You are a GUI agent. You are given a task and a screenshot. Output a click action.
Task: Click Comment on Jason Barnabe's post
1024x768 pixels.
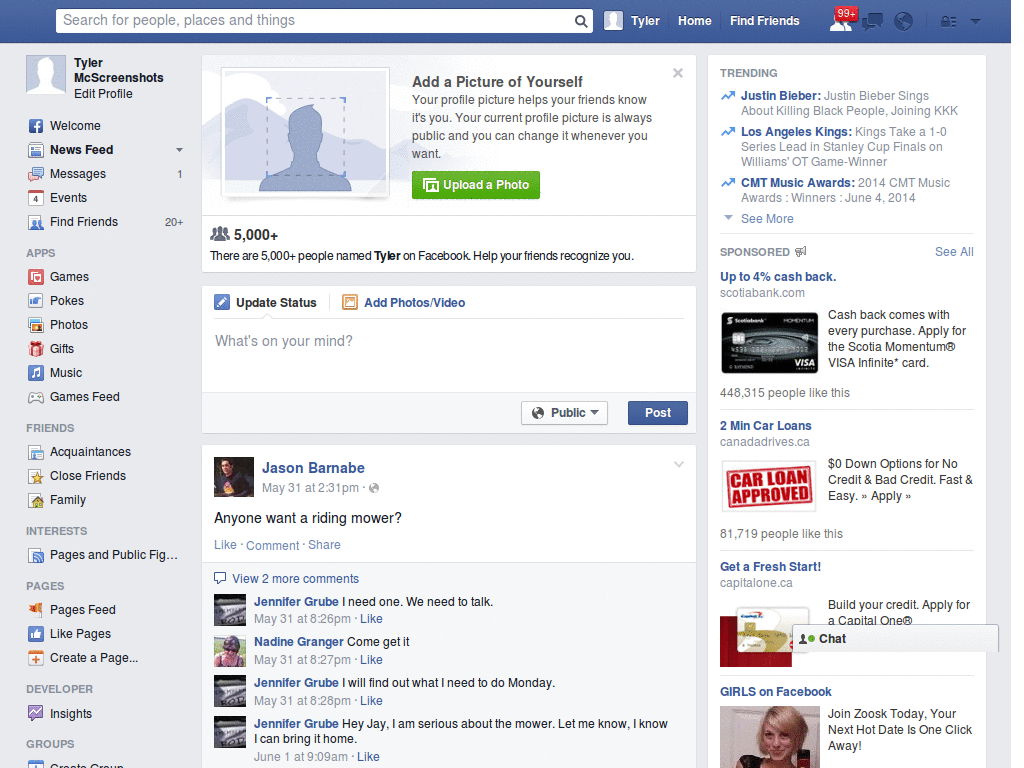pyautogui.click(x=272, y=545)
